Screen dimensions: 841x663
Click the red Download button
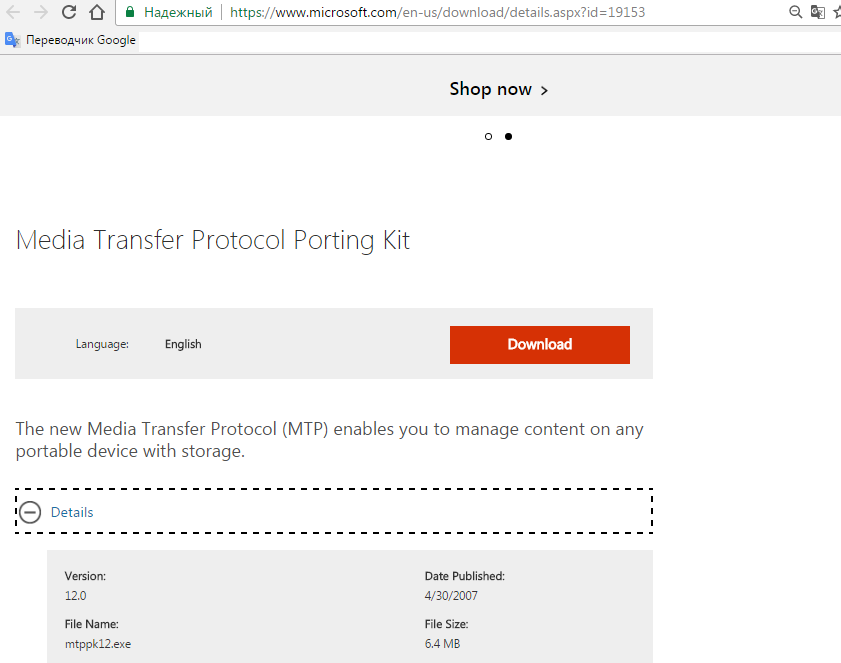(539, 344)
